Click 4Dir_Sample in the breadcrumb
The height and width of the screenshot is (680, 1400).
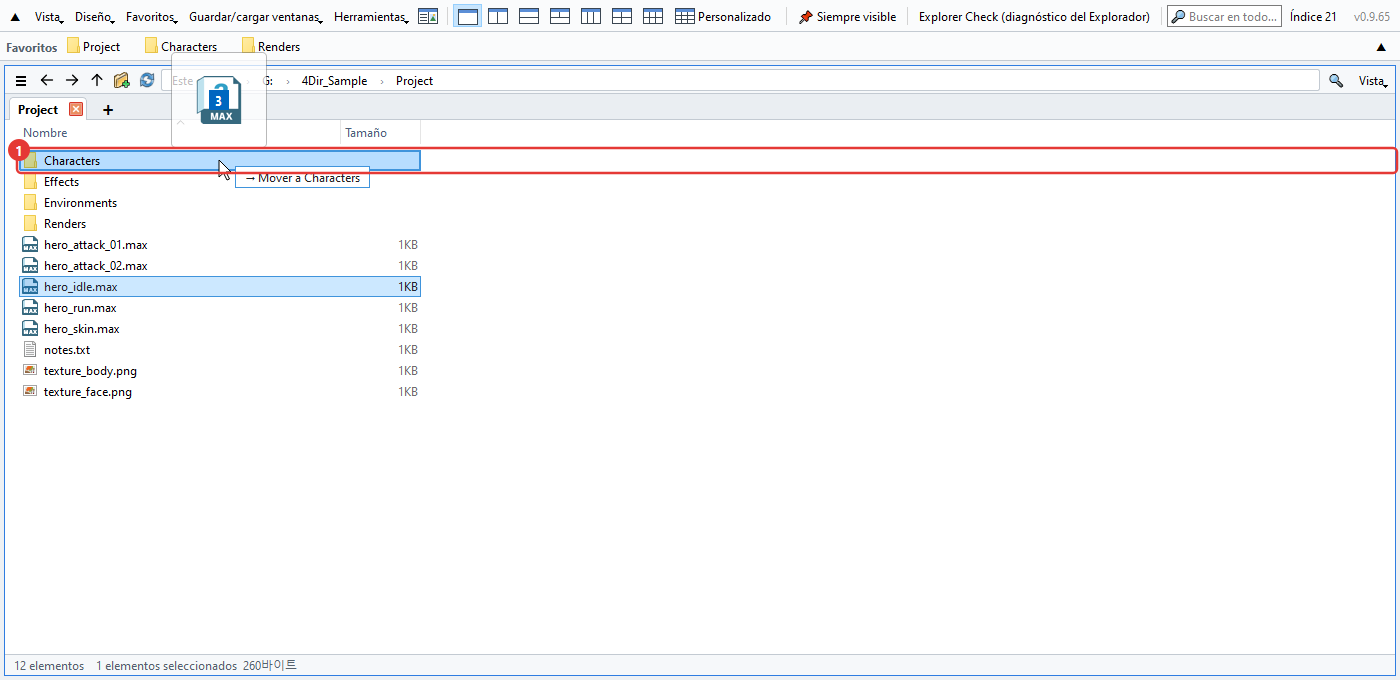334,81
